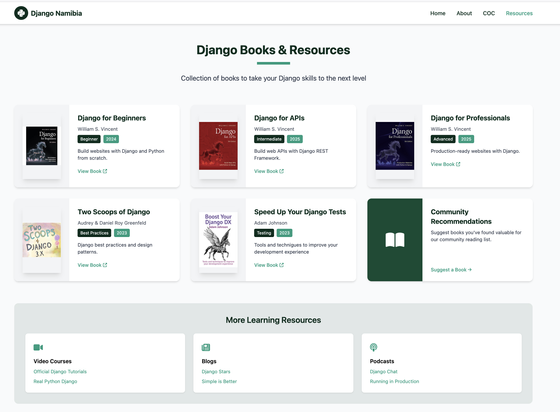Open the Django Chat podcast link

click(384, 372)
